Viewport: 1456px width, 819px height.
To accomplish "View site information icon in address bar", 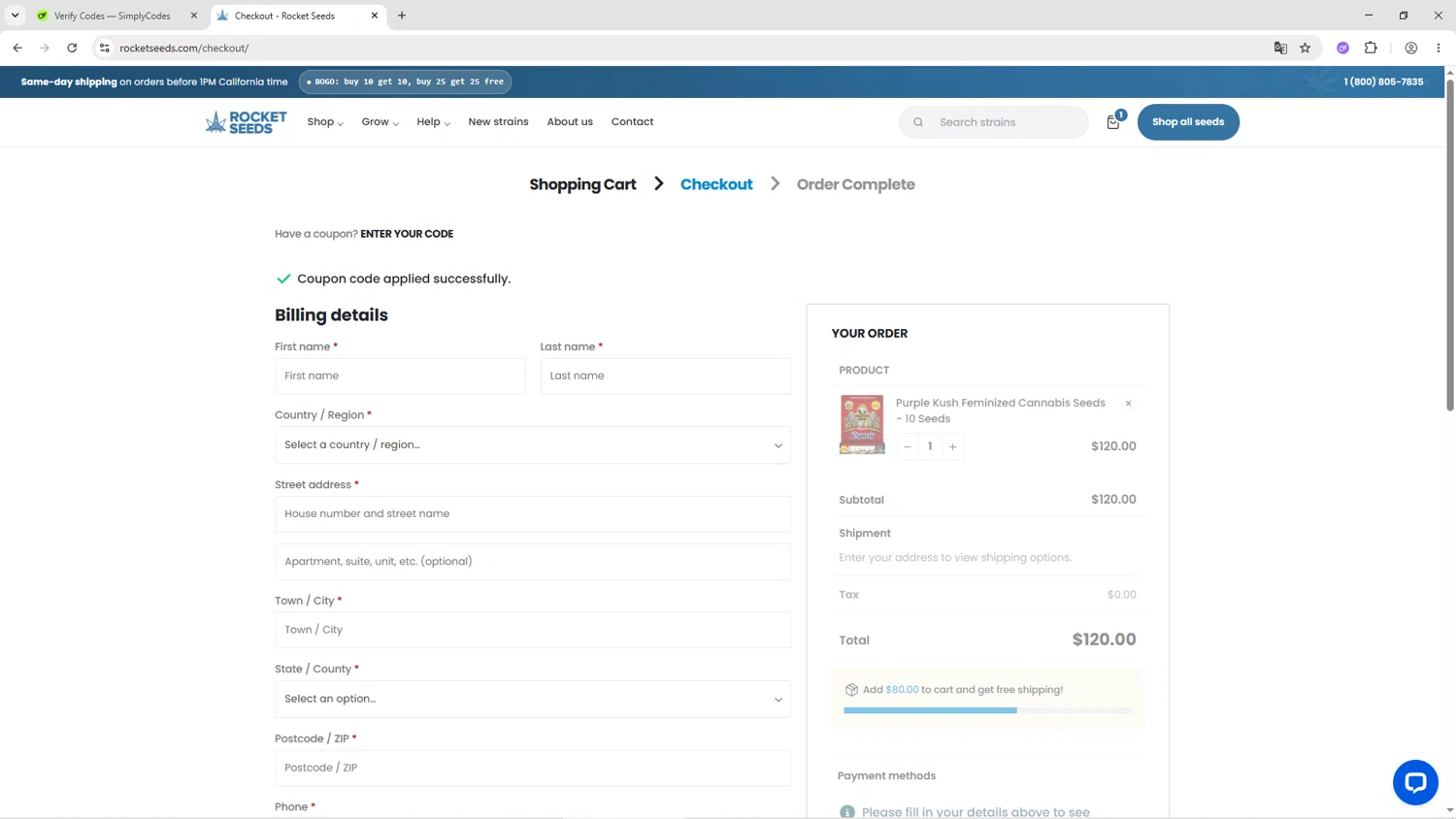I will pyautogui.click(x=105, y=48).
